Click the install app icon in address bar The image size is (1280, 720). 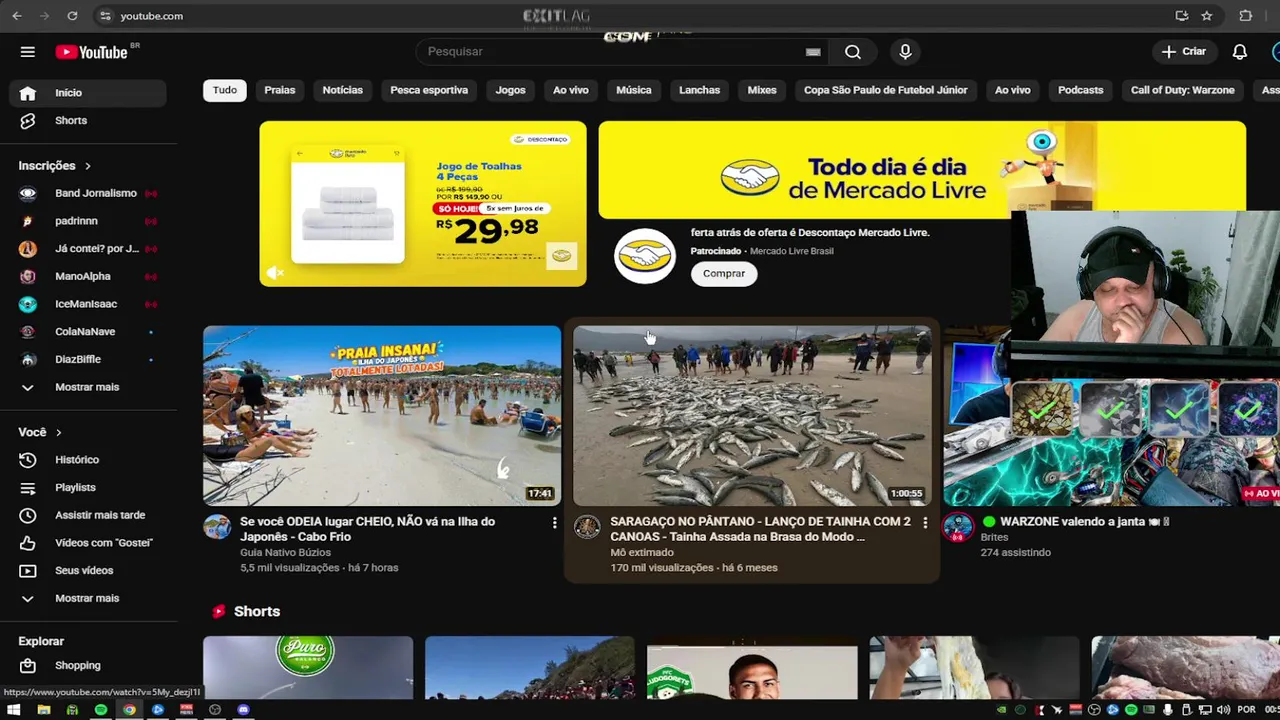coord(1182,16)
